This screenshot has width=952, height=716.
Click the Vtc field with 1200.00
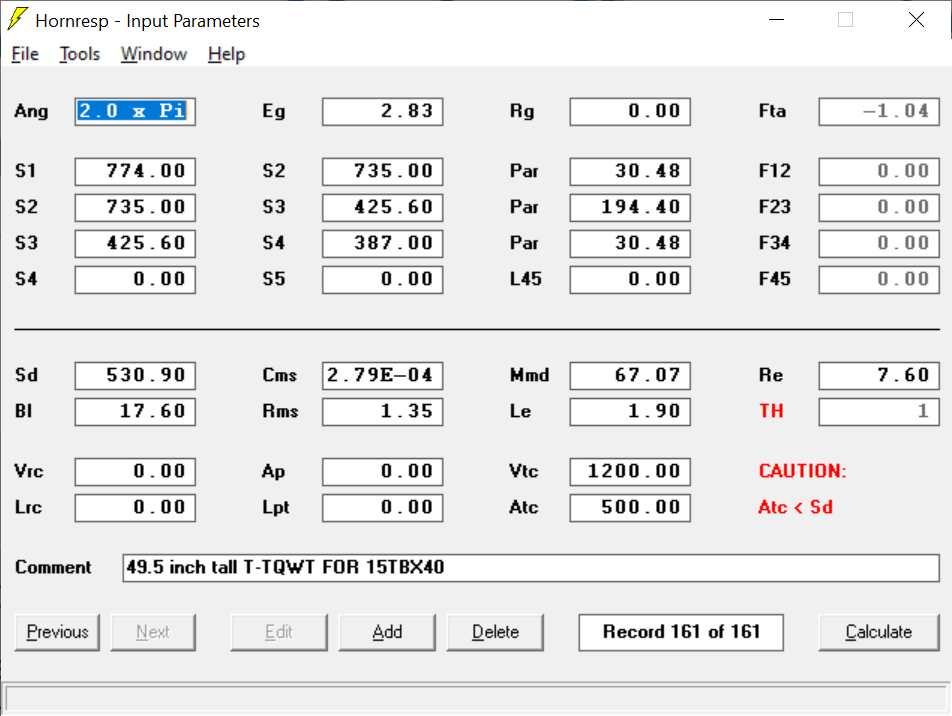click(630, 472)
